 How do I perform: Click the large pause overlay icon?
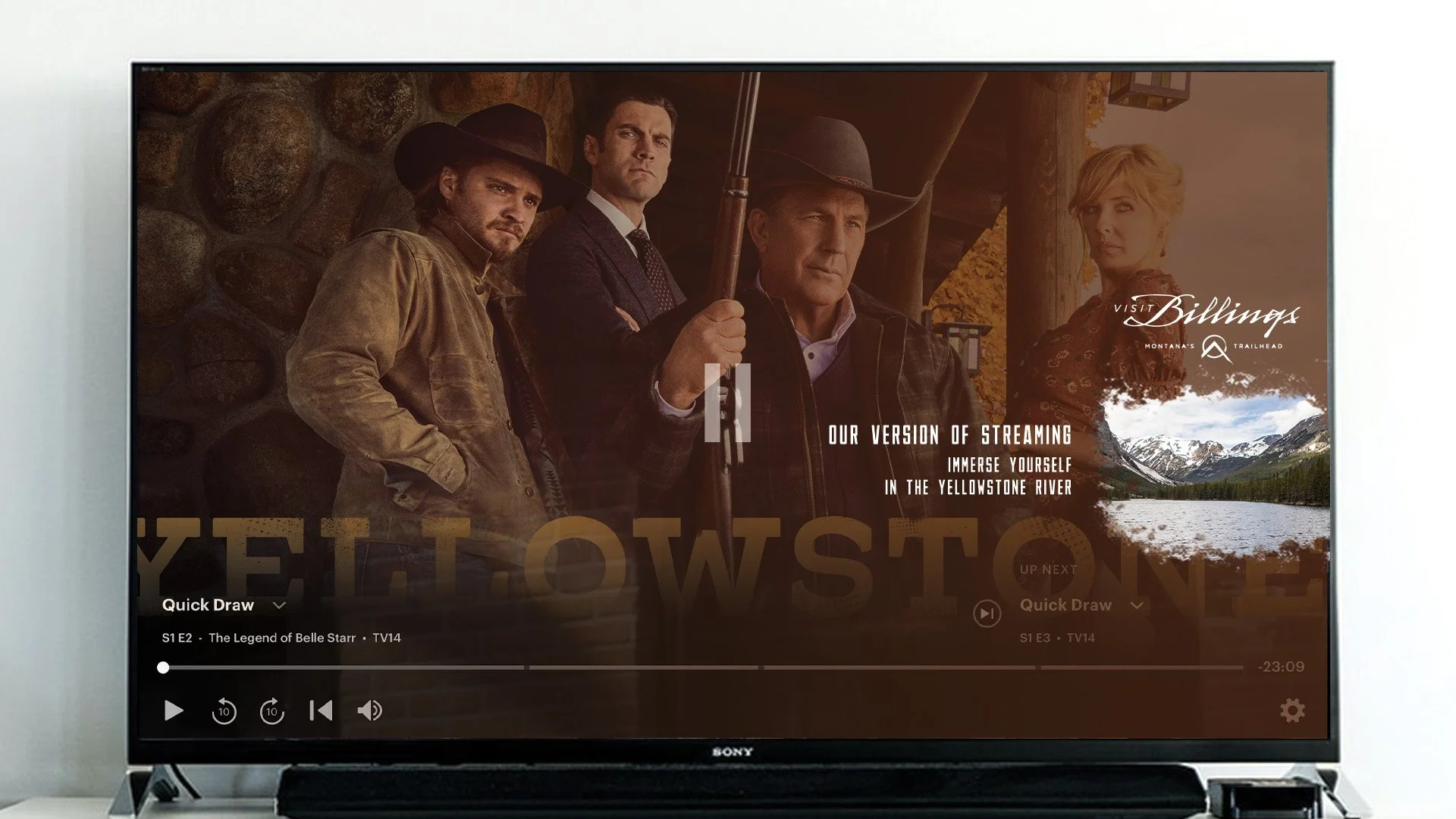727,402
